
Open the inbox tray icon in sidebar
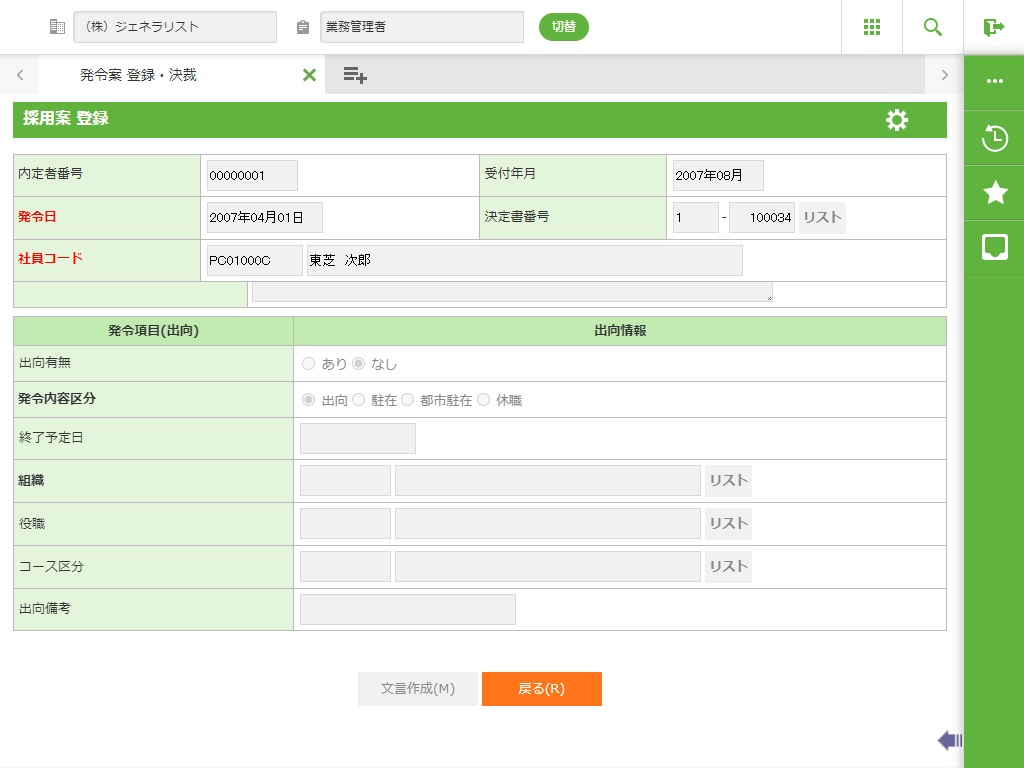(995, 247)
